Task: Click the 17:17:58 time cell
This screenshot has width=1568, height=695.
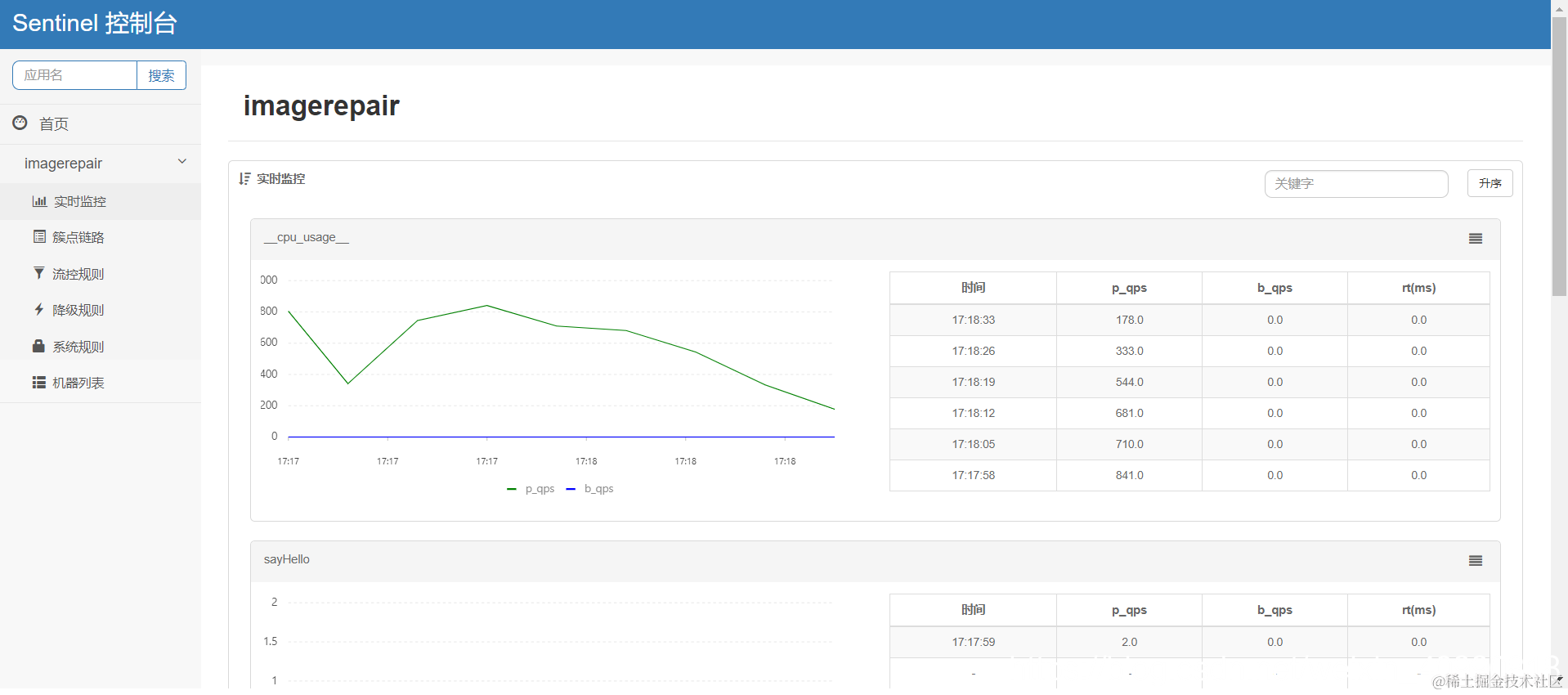Action: tap(973, 475)
